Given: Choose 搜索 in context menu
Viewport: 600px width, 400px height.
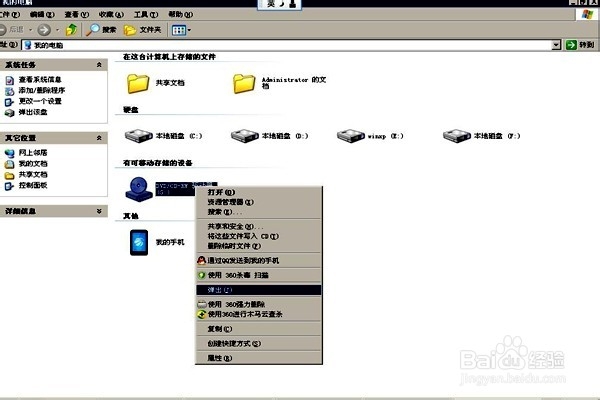Looking at the screenshot, I should click(x=259, y=212).
